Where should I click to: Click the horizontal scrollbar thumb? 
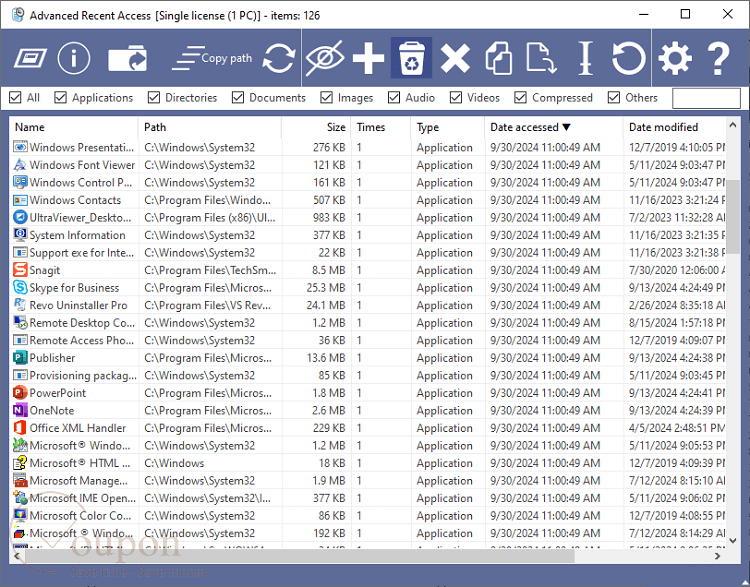(x=299, y=556)
